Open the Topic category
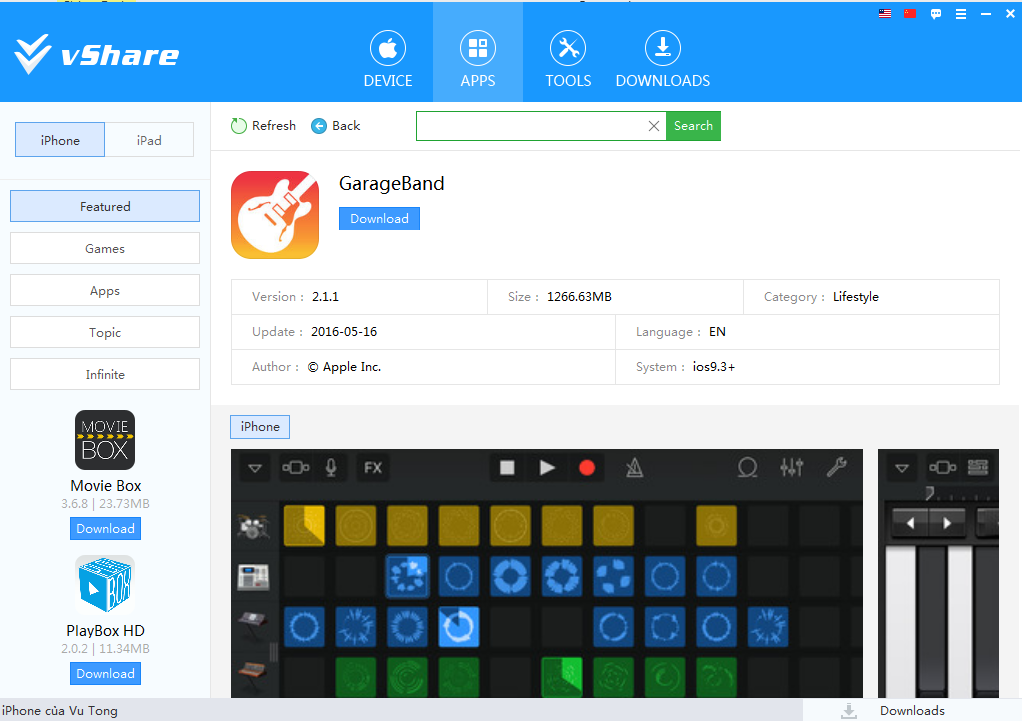 pos(105,333)
